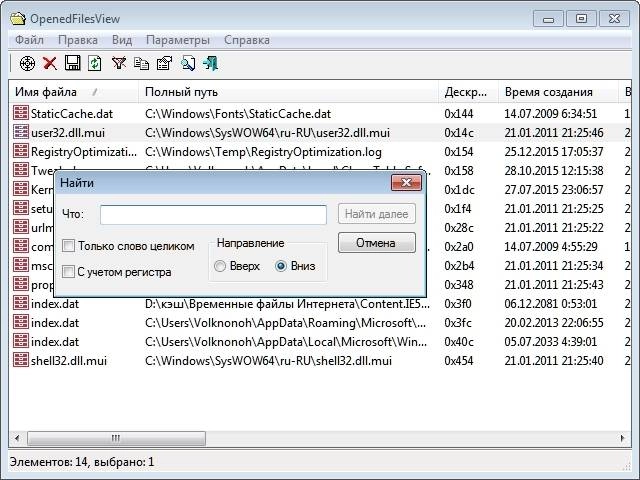
Task: Click the handle value 0x144
Action: (x=459, y=114)
